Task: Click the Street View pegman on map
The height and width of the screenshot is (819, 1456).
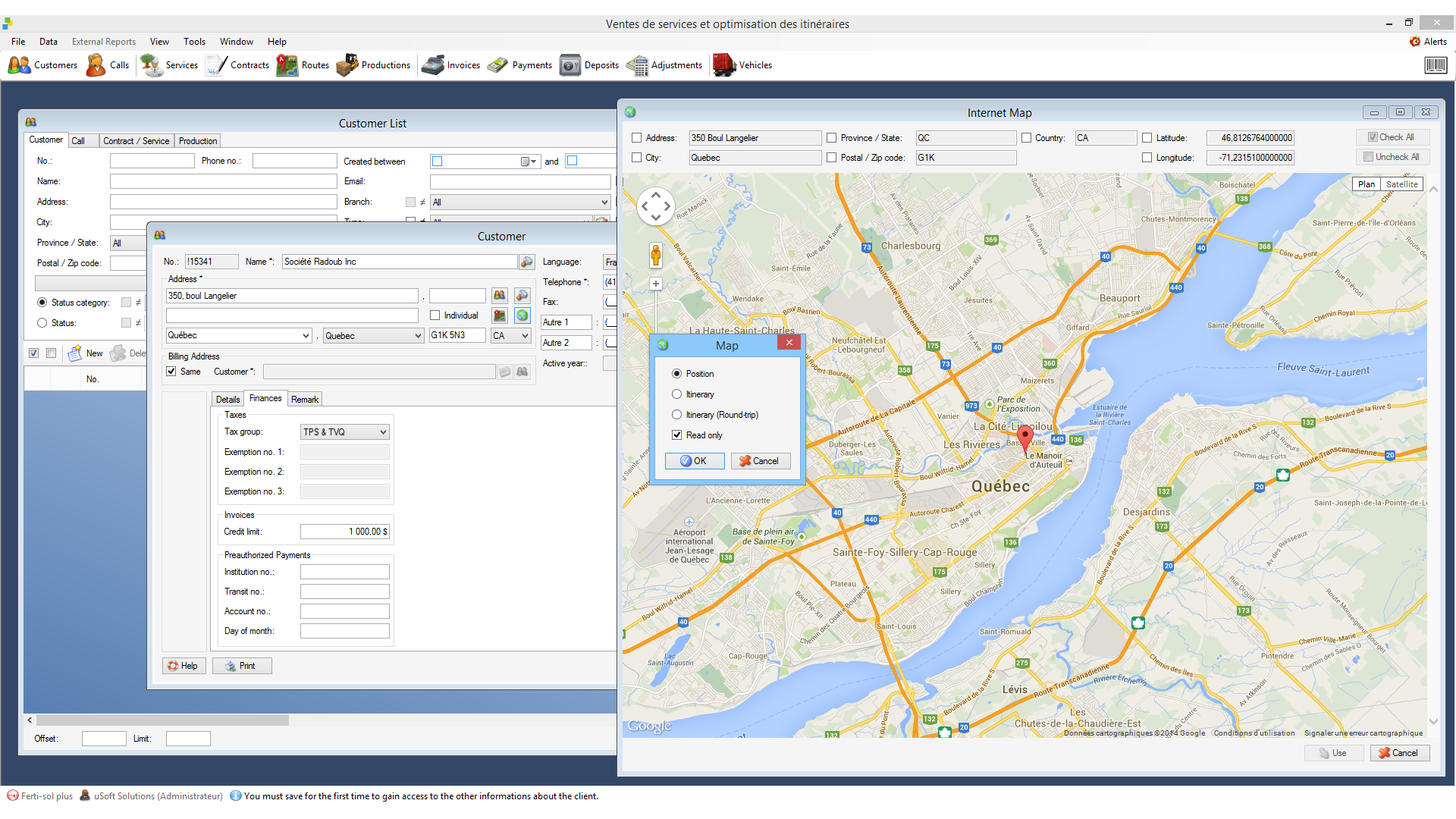Action: tap(656, 256)
